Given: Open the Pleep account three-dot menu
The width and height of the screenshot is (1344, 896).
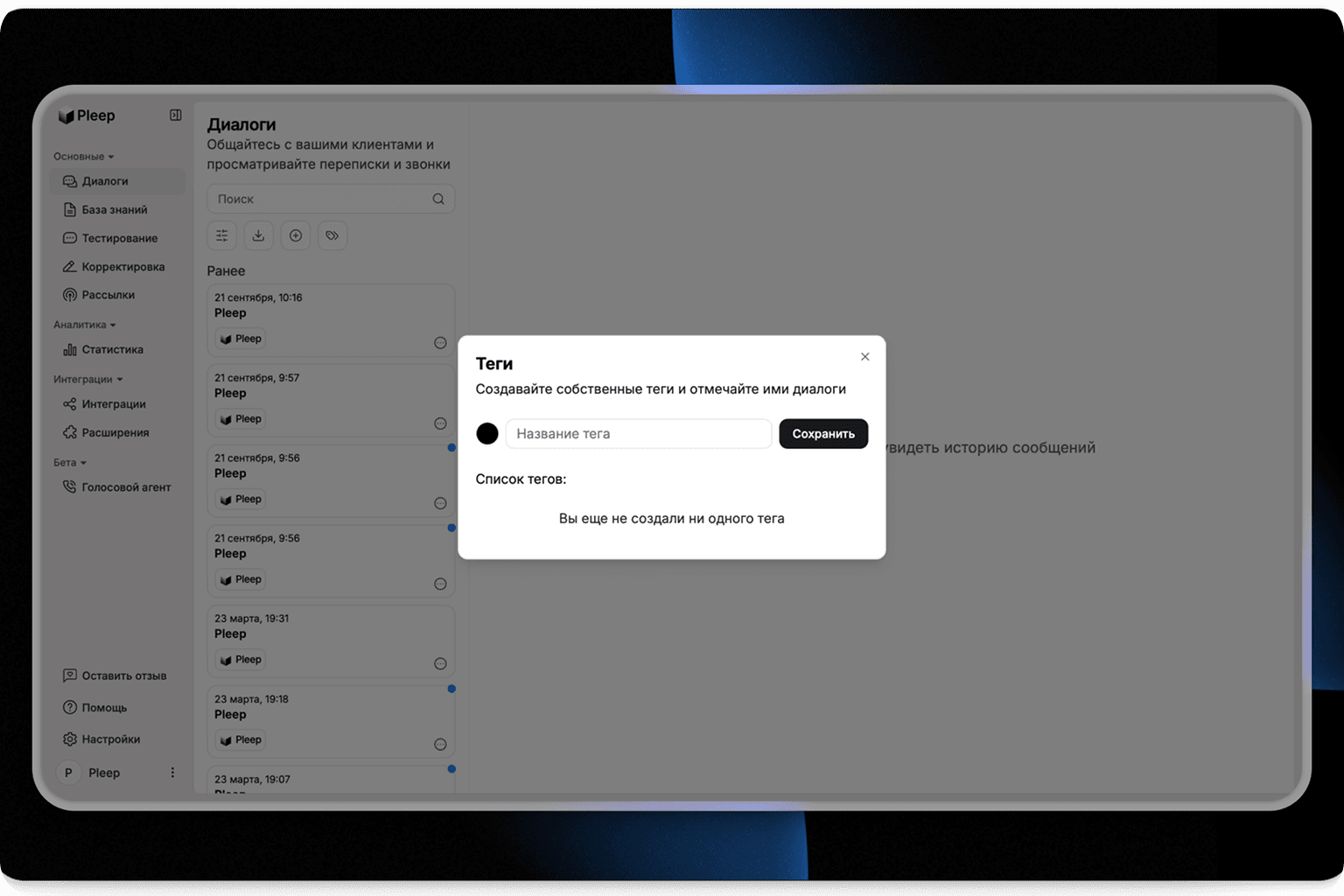Looking at the screenshot, I should point(172,773).
